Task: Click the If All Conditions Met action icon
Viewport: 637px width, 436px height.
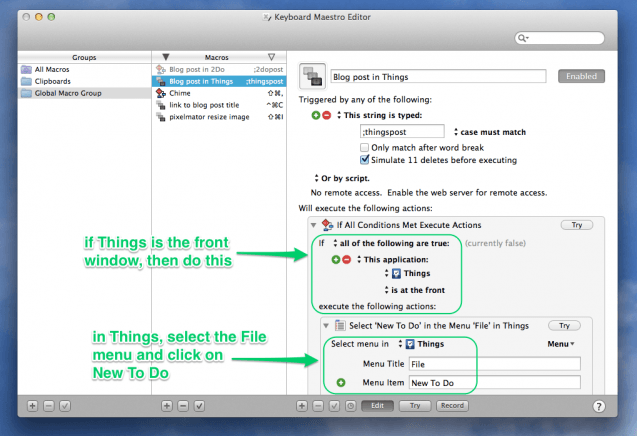Action: pos(327,225)
